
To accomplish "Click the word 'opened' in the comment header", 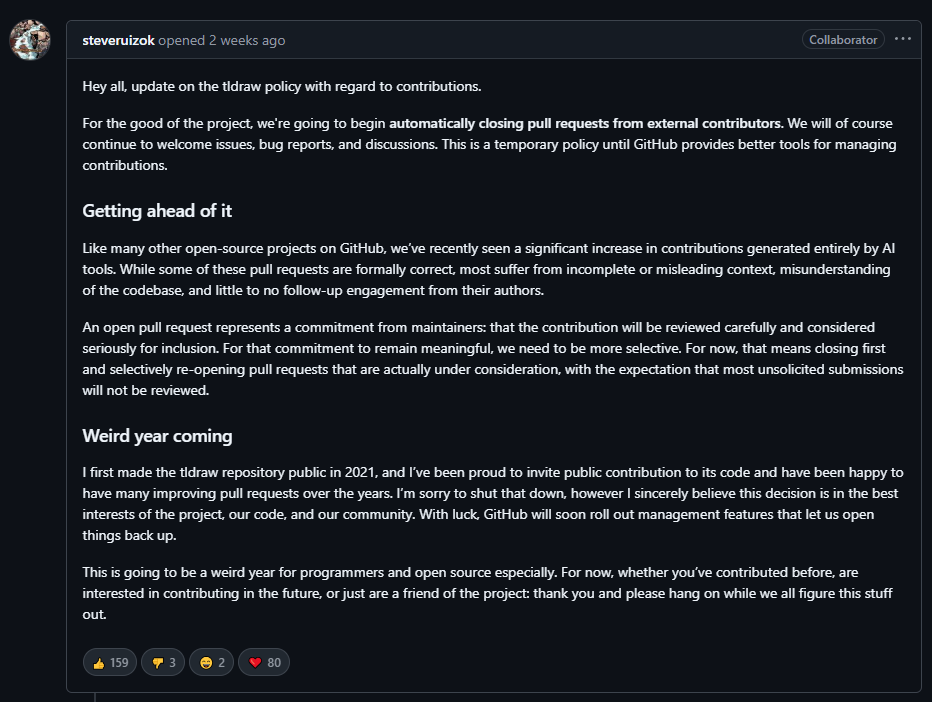I will tap(180, 40).
